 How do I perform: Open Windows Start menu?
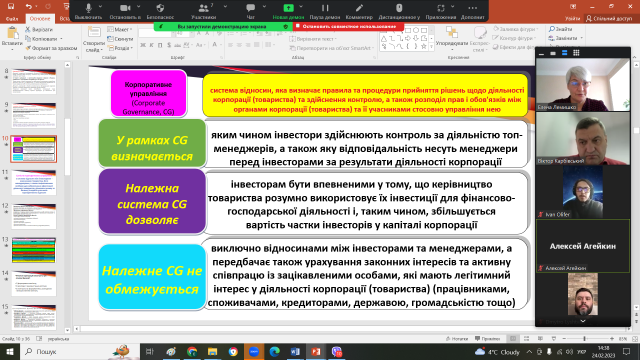[x=10, y=351]
